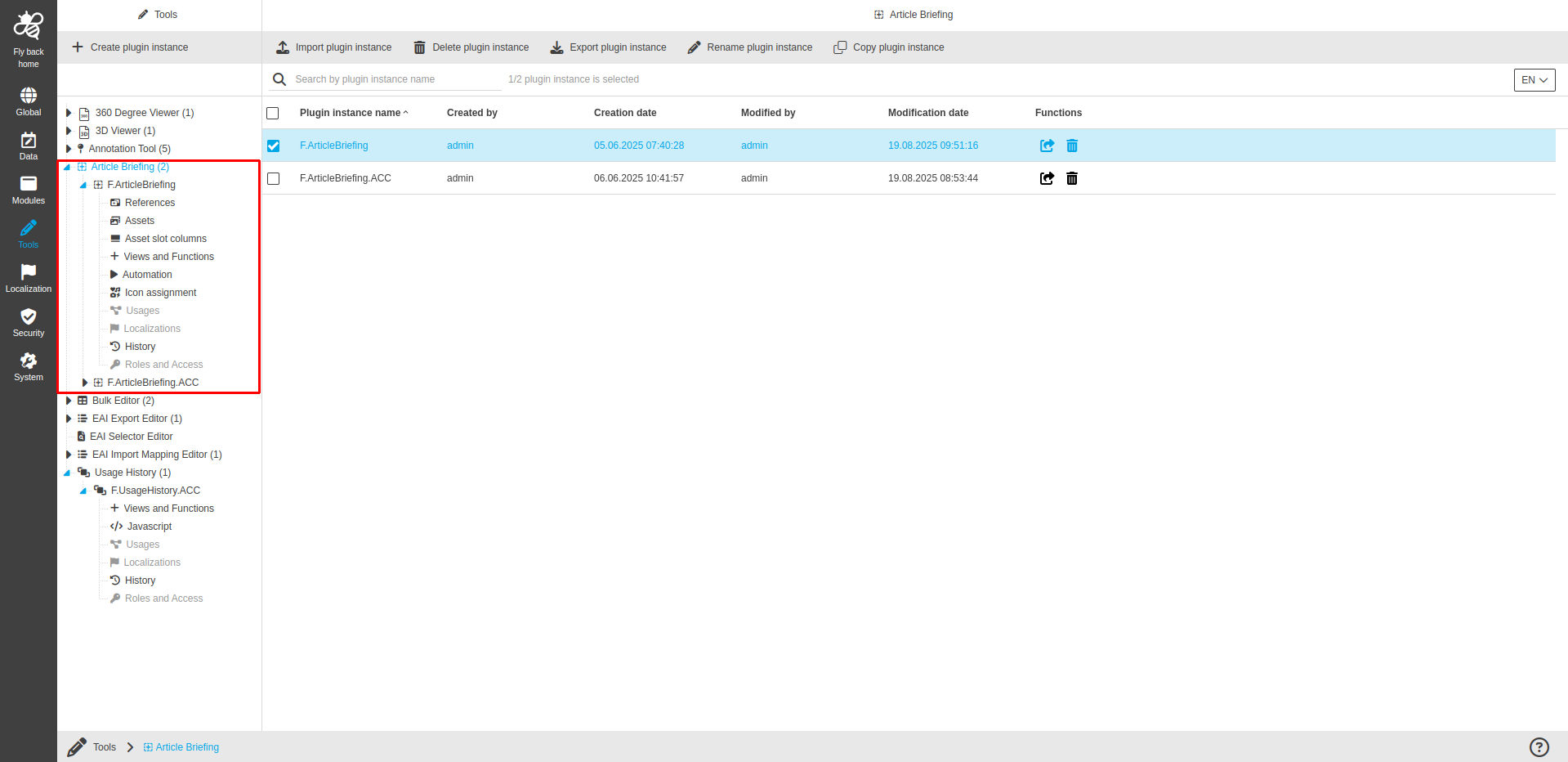Image resolution: width=1568 pixels, height=762 pixels.
Task: Click the Fly back home bee icon
Action: (x=29, y=25)
